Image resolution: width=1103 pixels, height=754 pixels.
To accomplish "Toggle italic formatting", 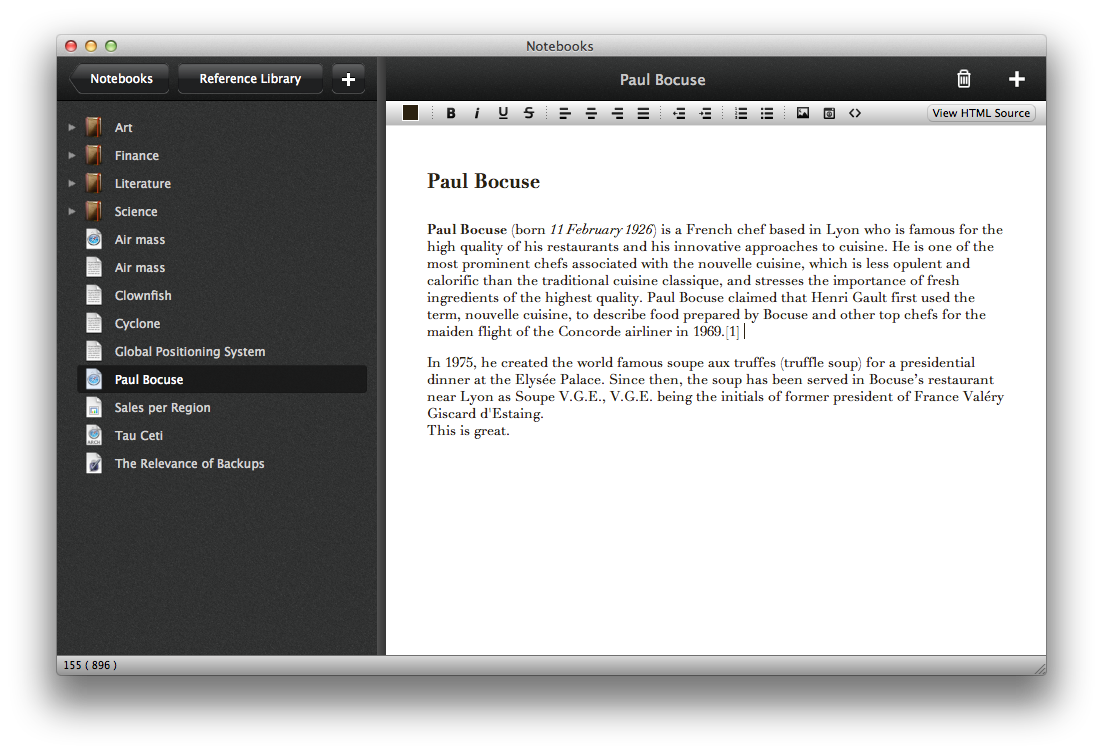I will click(477, 113).
